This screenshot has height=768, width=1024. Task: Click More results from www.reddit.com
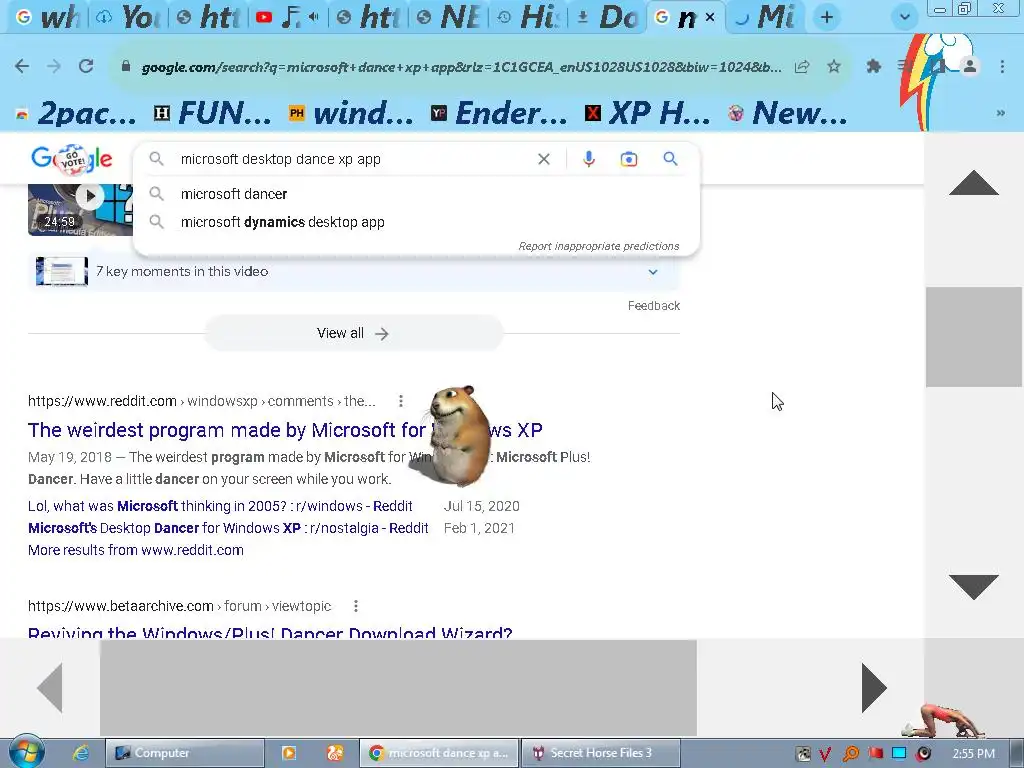pos(136,550)
